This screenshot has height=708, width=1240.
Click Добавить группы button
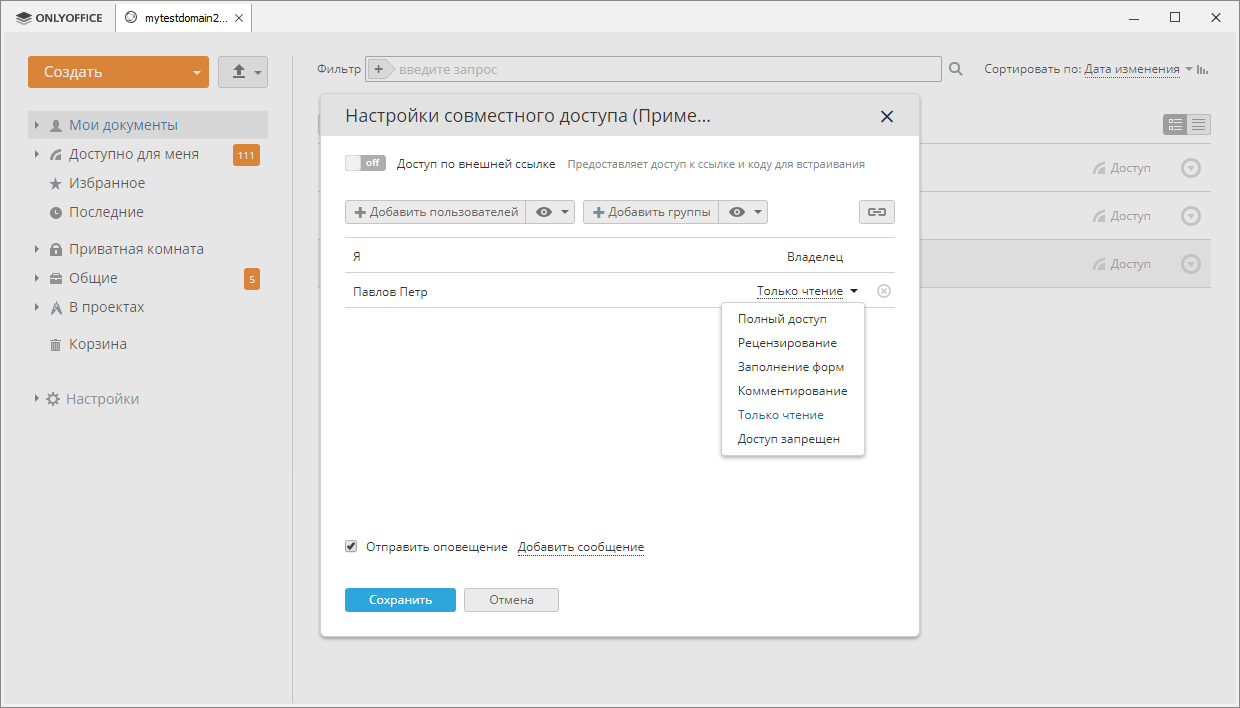tap(651, 212)
